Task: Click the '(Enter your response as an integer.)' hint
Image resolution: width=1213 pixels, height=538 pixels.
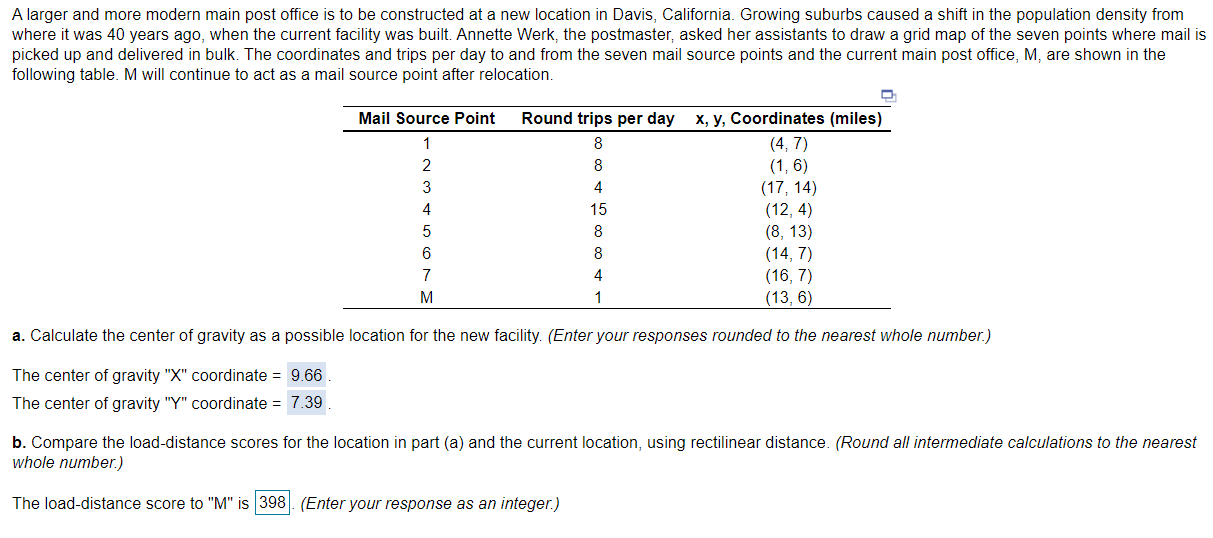Action: (429, 503)
